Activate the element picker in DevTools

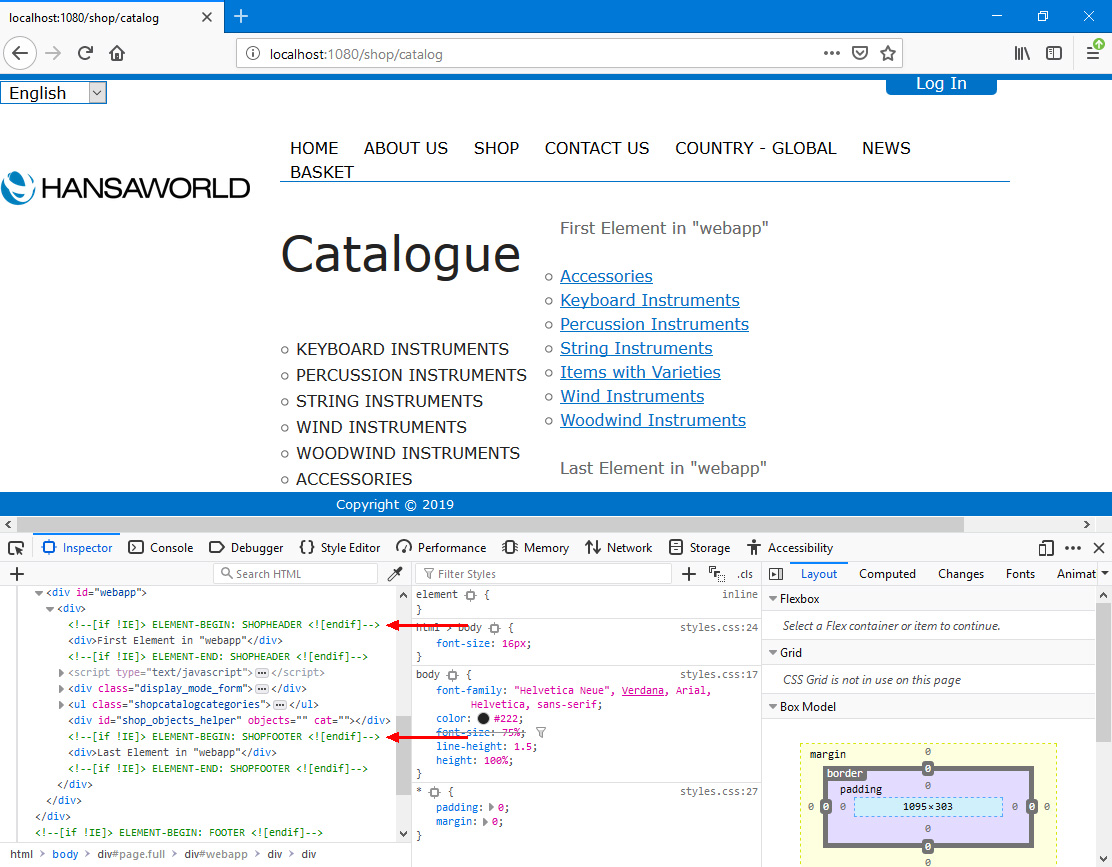[16, 548]
